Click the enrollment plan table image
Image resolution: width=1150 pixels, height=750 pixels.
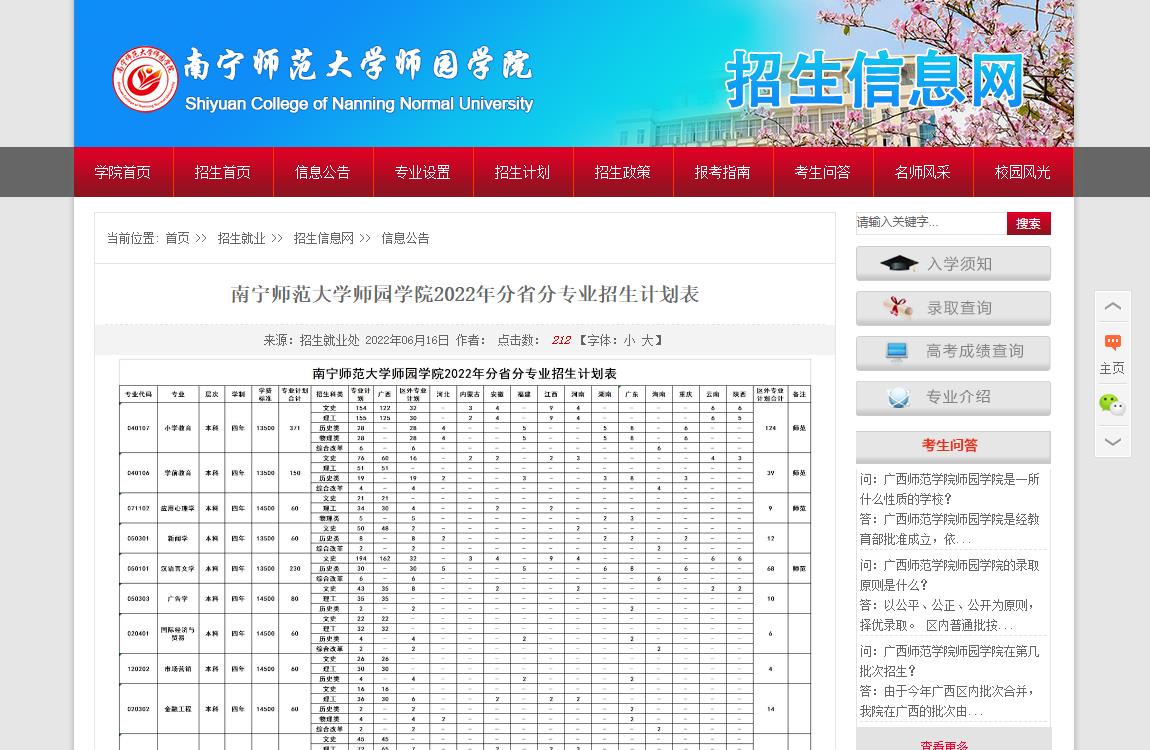click(465, 555)
